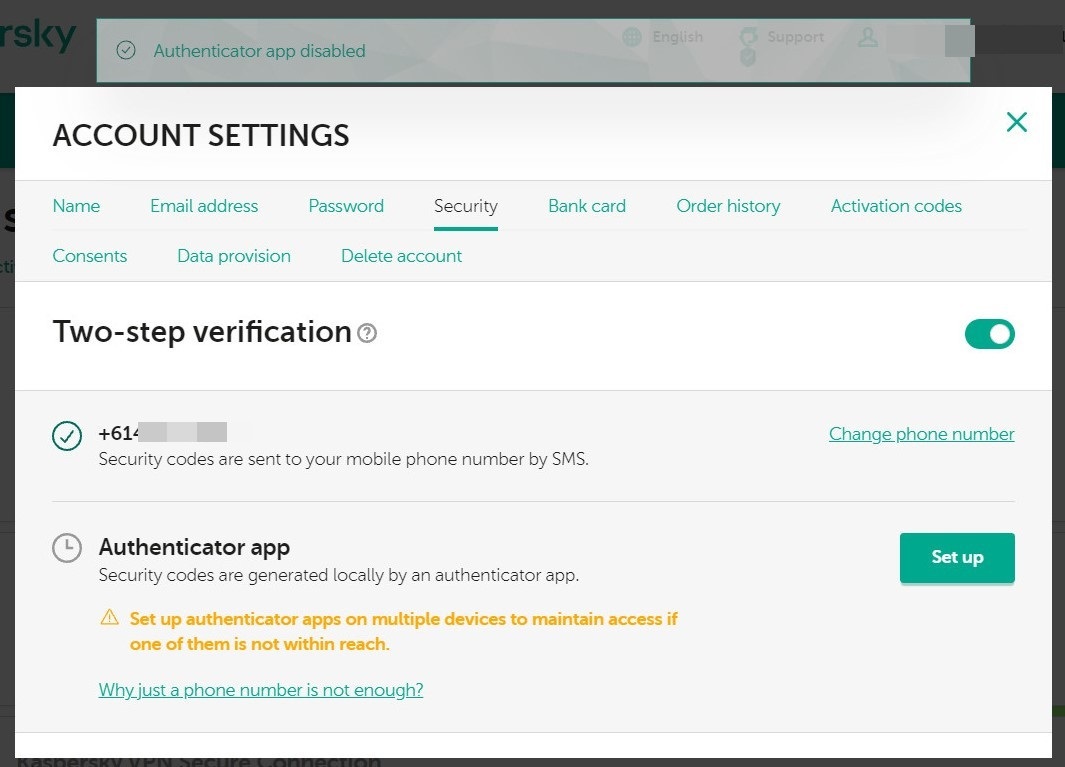Image resolution: width=1065 pixels, height=767 pixels.
Task: Open "Why just a phone number is not enough?" link
Action: click(x=261, y=690)
